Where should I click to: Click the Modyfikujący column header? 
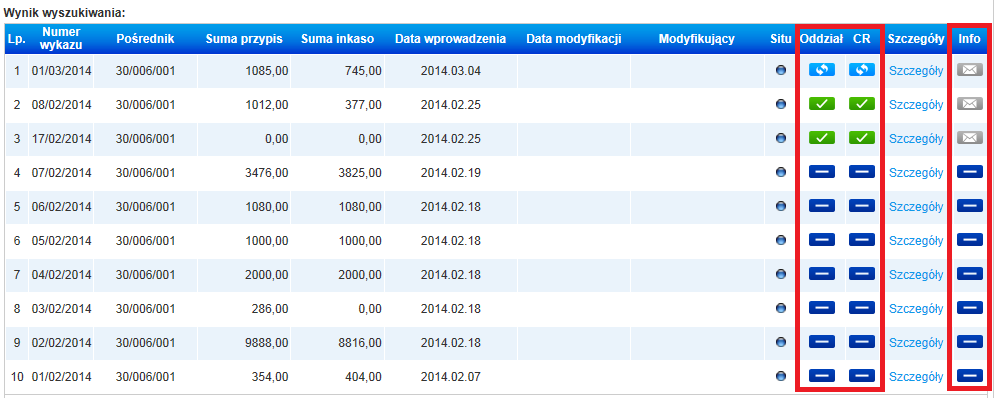(697, 39)
